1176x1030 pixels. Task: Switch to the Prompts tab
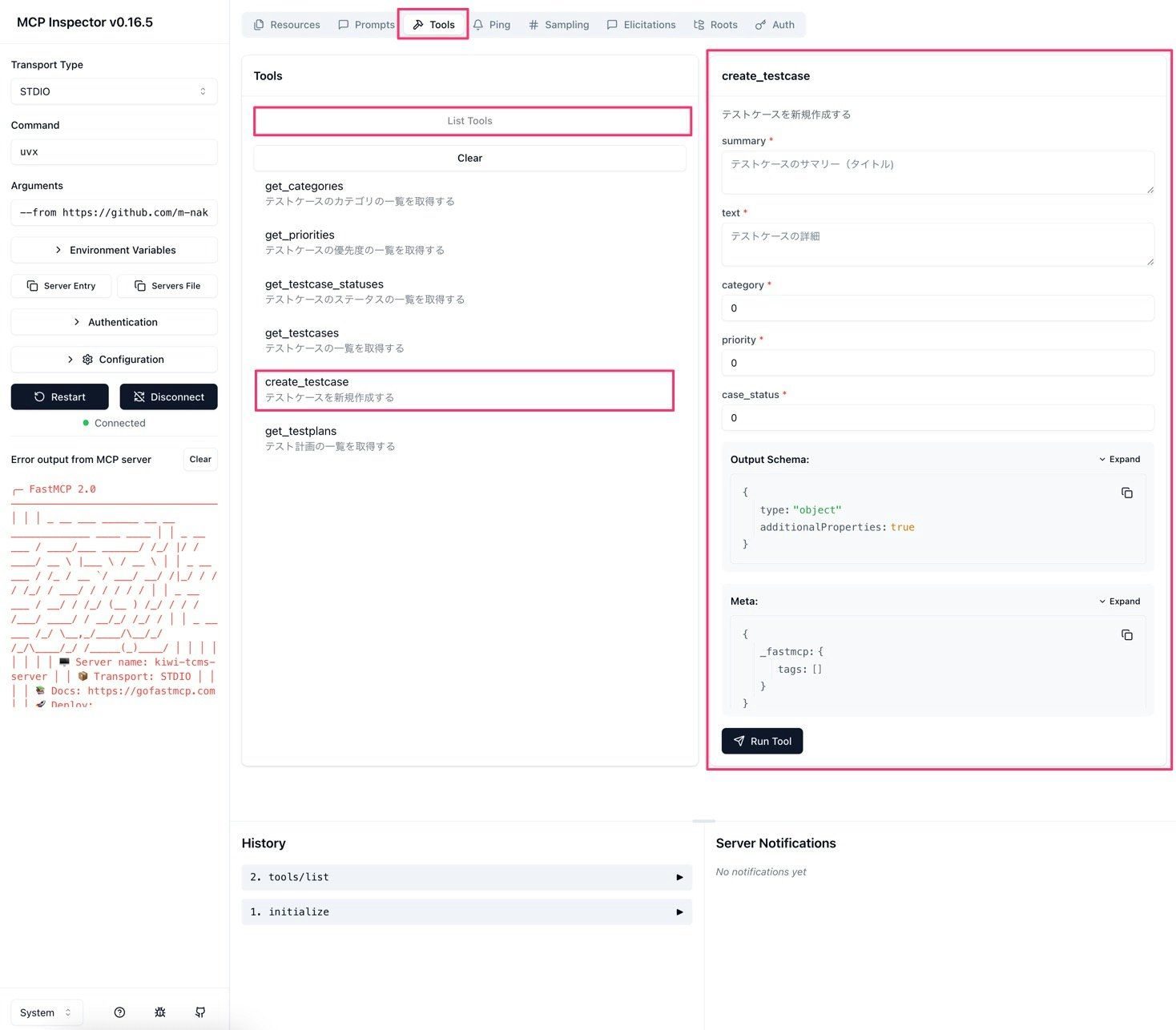(x=366, y=25)
